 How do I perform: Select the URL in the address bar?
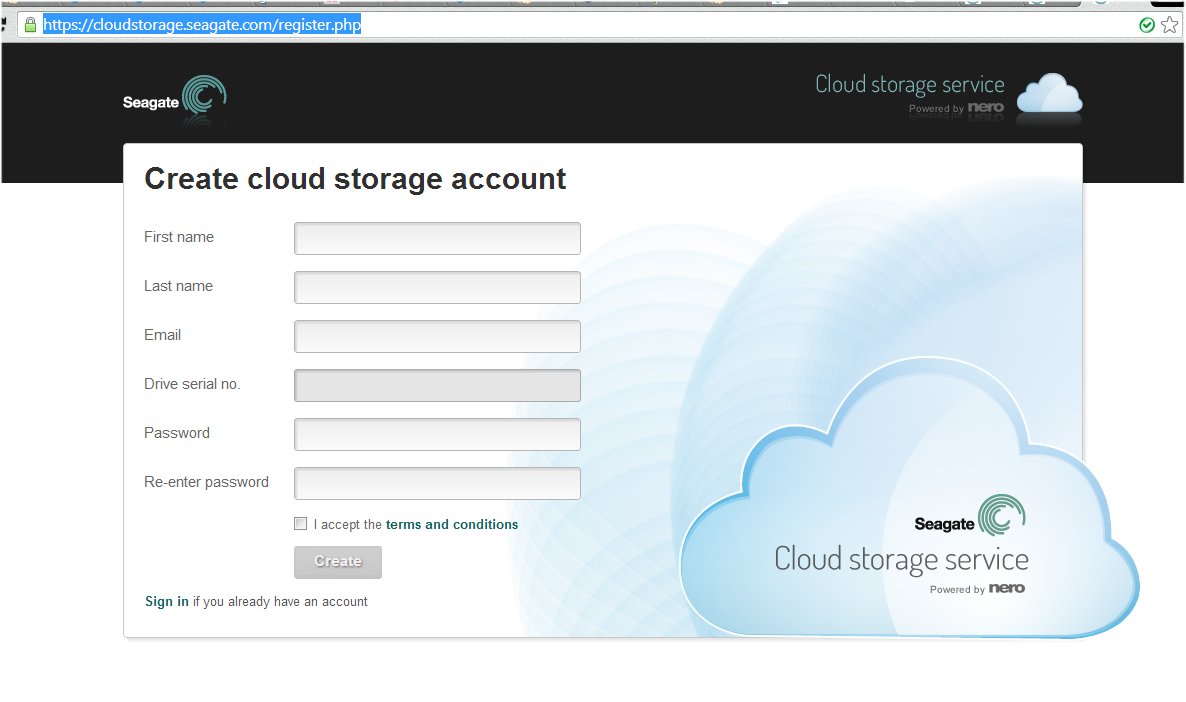(202, 25)
